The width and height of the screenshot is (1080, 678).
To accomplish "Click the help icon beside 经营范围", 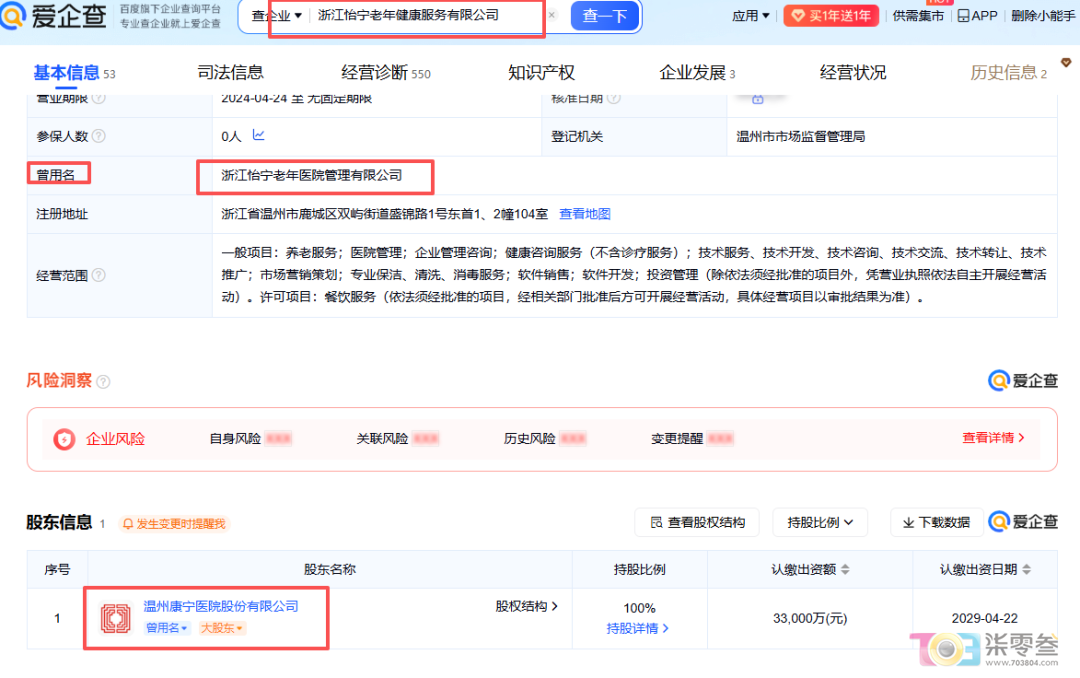I will (x=99, y=275).
